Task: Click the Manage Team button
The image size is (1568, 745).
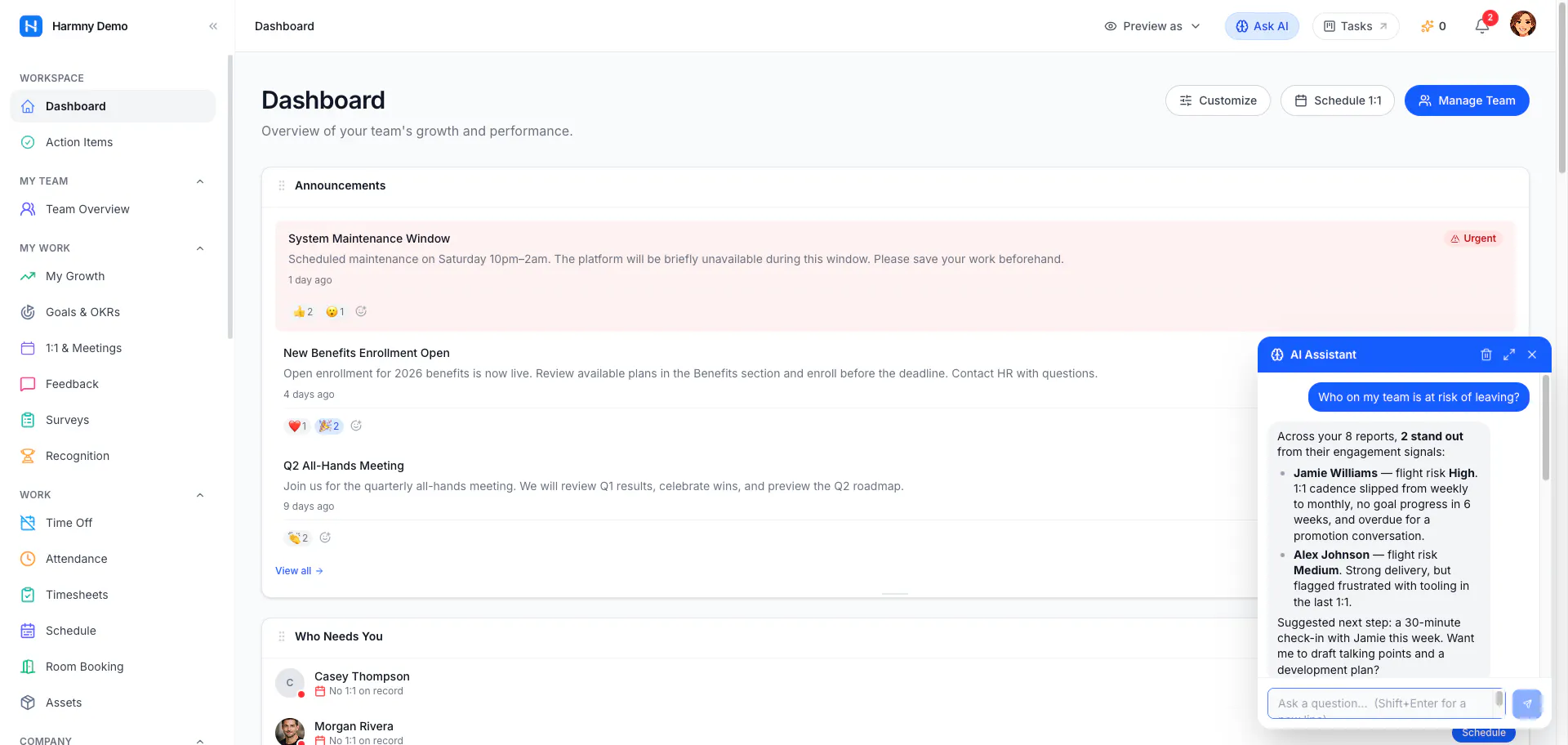Action: (1467, 100)
